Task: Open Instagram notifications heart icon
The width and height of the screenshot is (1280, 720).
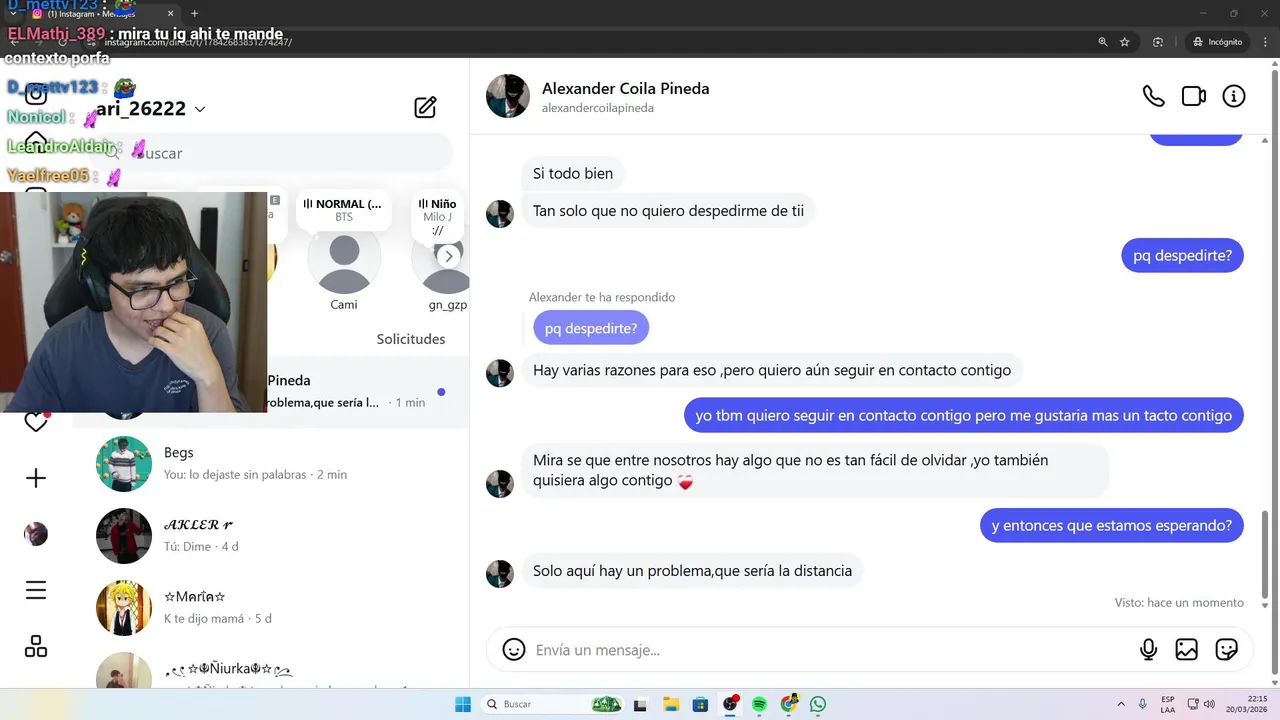Action: click(36, 422)
